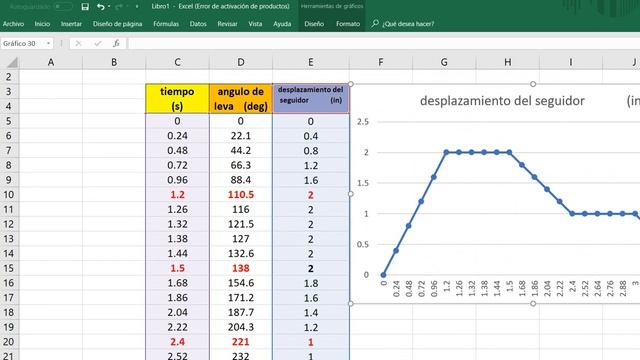Open the chart Diseño tab
The height and width of the screenshot is (360, 640).
coord(314,24)
